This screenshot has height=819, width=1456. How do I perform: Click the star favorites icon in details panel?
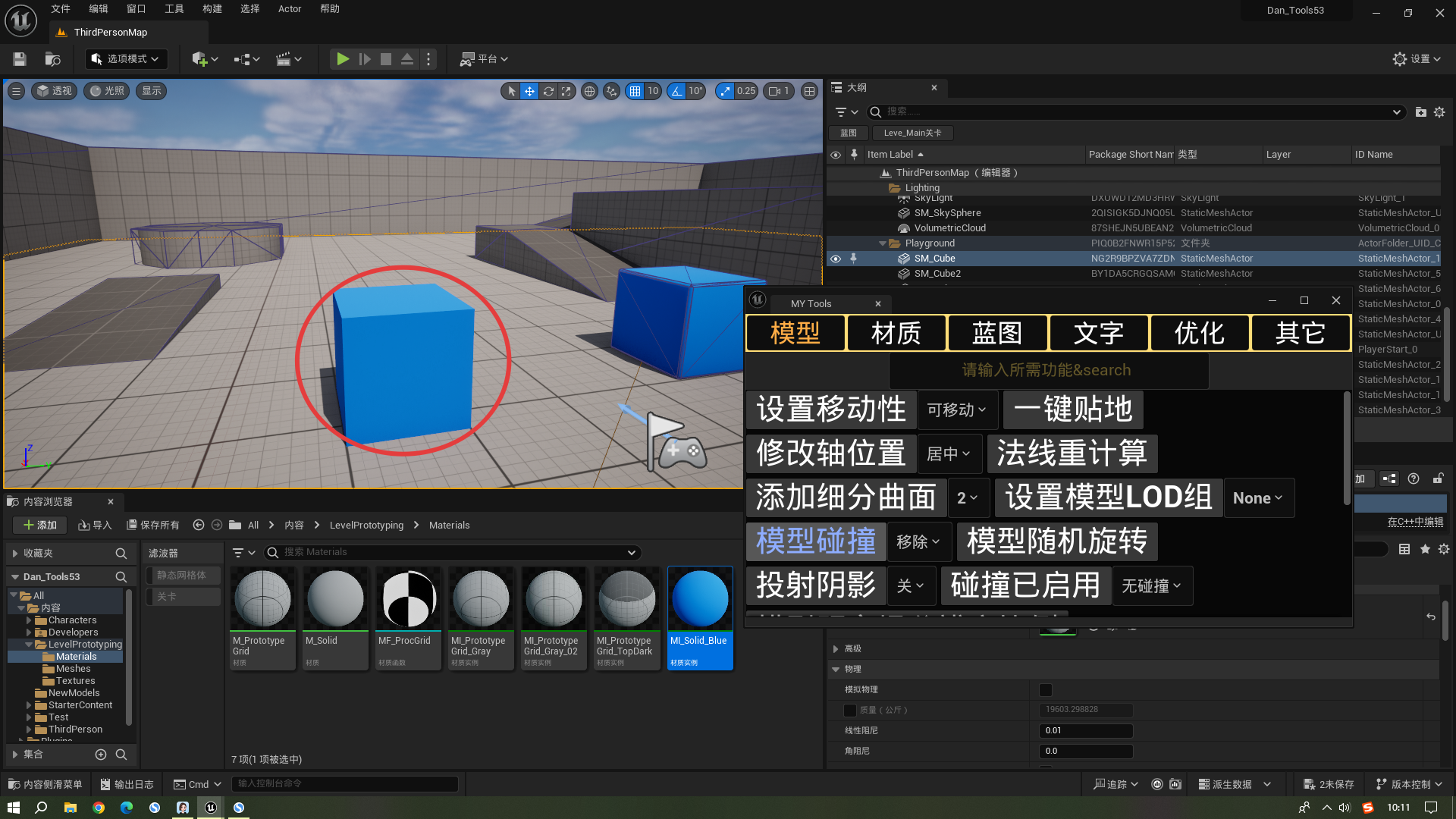click(1425, 549)
